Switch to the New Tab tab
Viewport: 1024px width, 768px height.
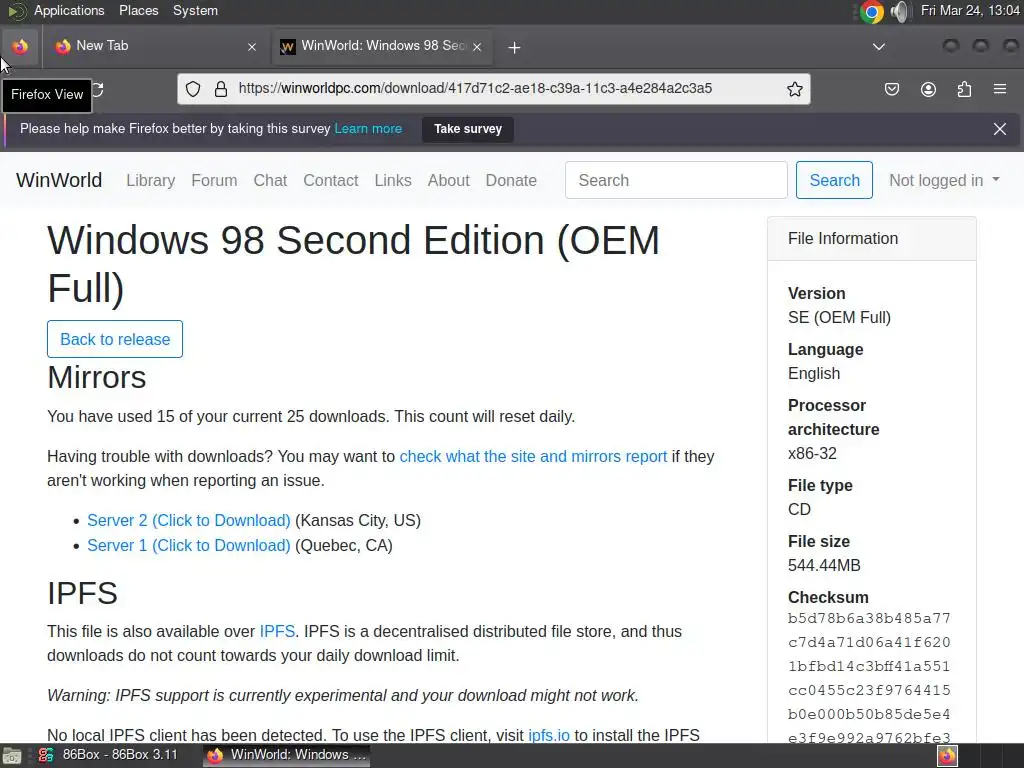point(157,46)
